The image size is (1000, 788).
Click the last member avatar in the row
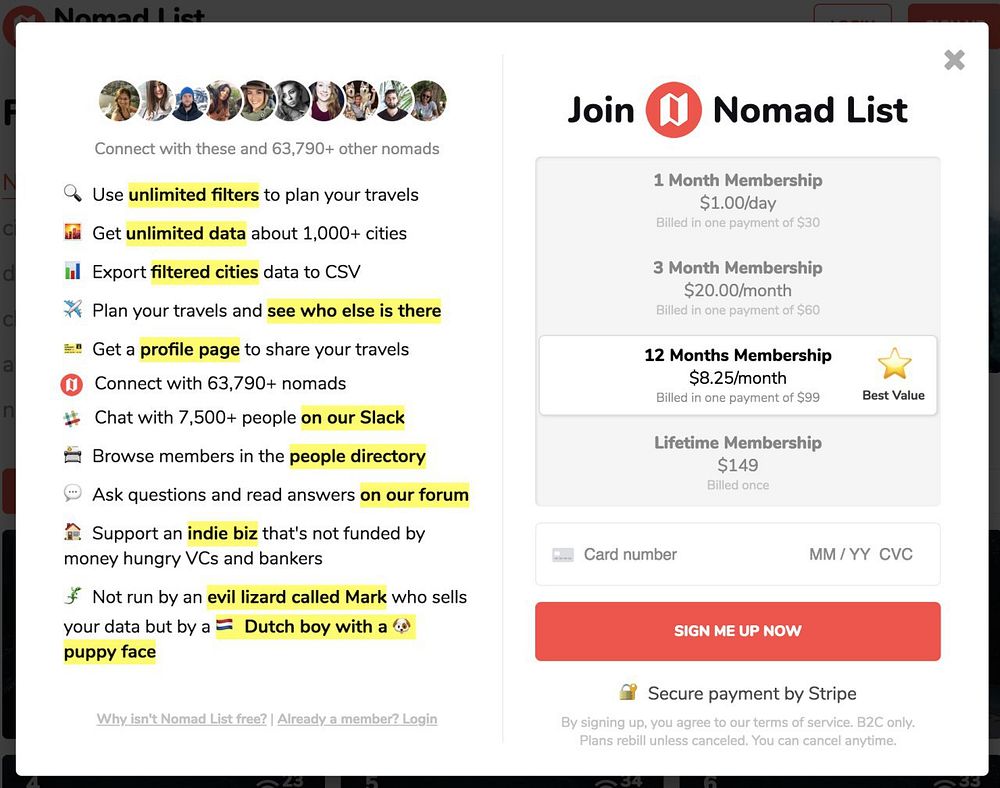[x=427, y=101]
